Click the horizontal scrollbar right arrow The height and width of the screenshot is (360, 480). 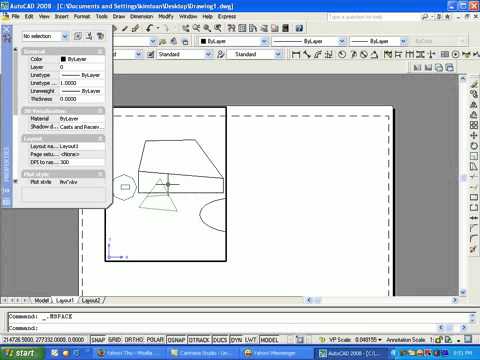tap(454, 300)
